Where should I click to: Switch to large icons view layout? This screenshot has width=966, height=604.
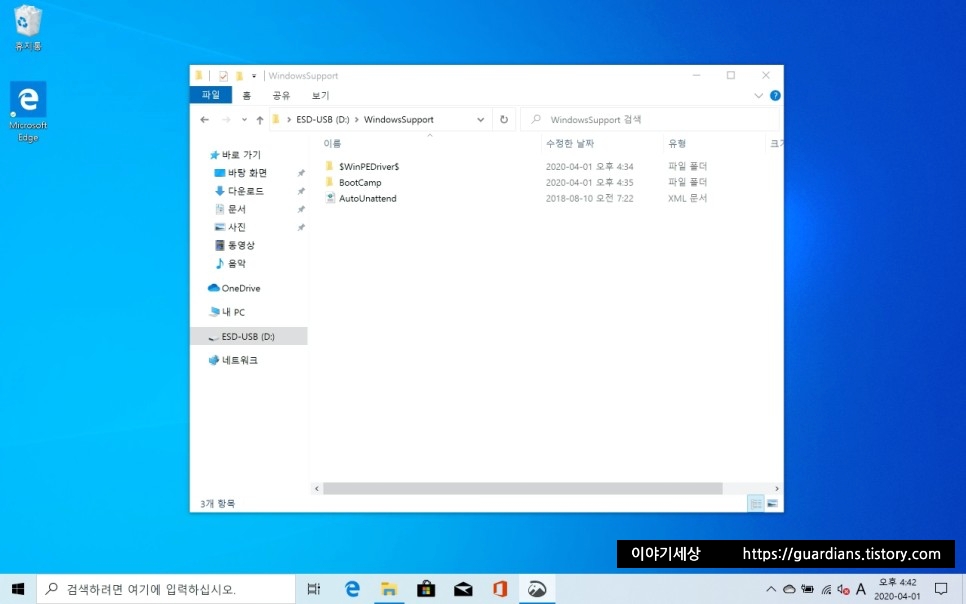(x=772, y=504)
